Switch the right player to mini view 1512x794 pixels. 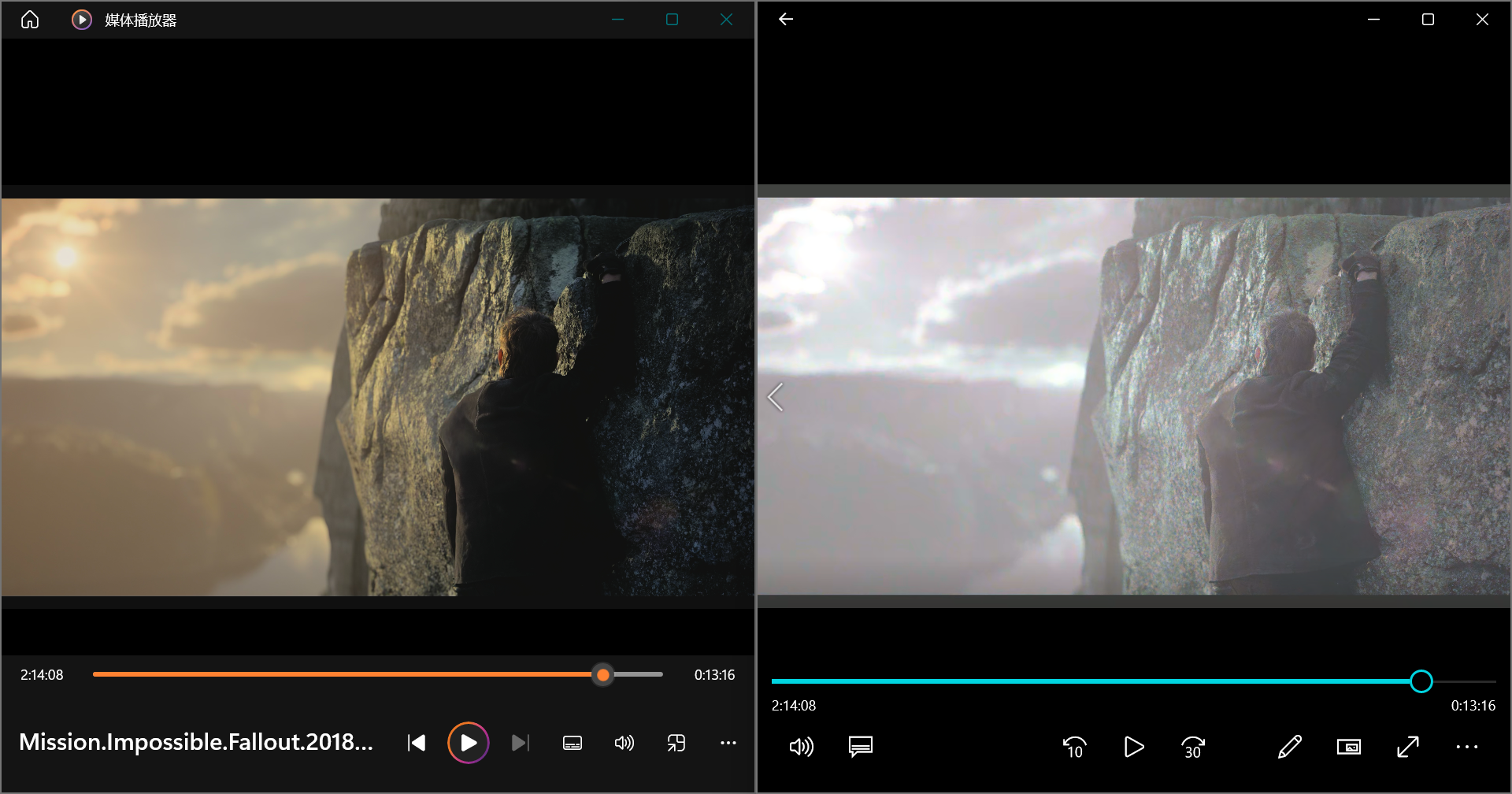[1349, 747]
